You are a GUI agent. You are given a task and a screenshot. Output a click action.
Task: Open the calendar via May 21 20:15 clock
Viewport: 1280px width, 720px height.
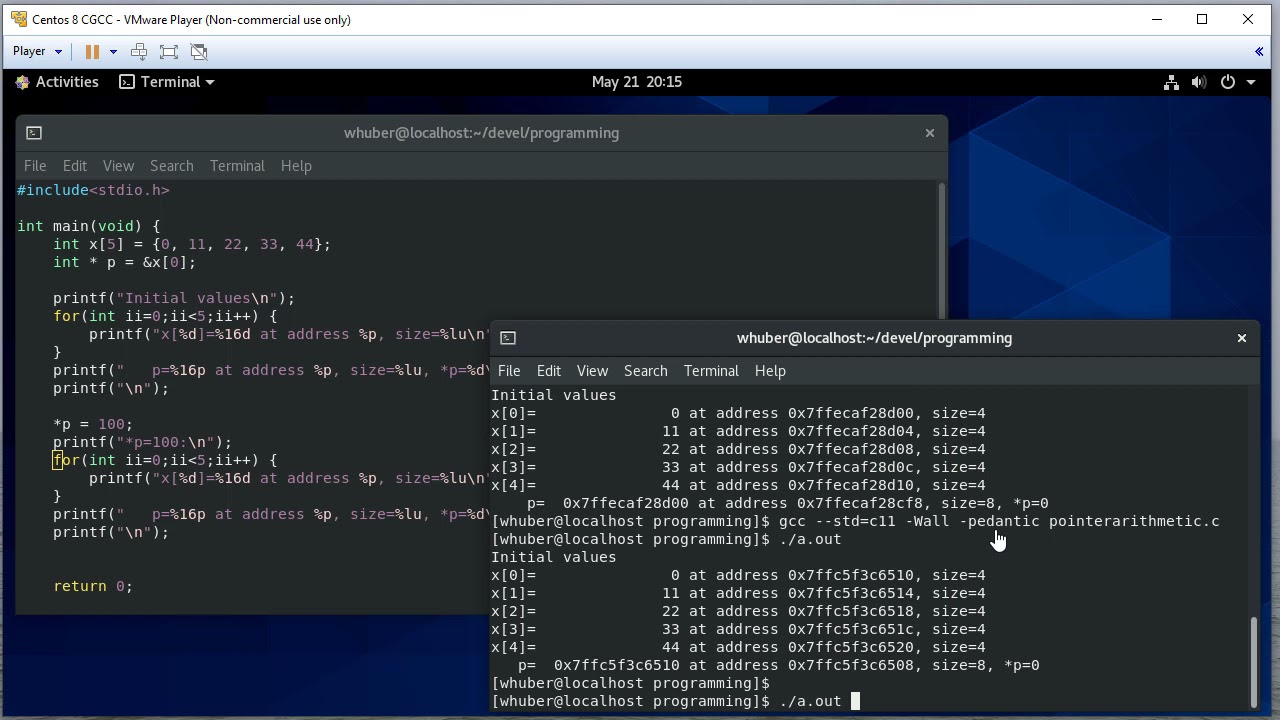point(637,82)
